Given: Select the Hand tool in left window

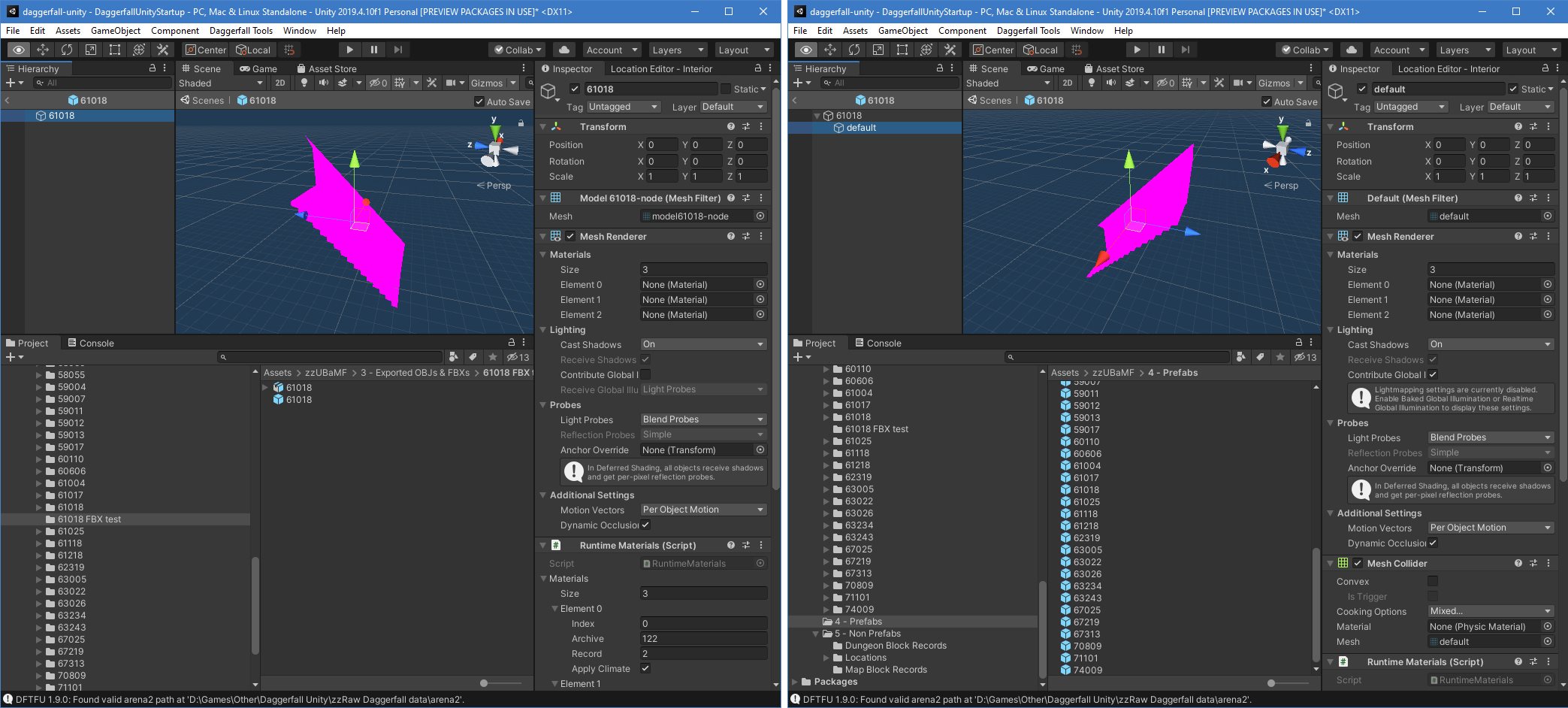Looking at the screenshot, I should pyautogui.click(x=19, y=50).
